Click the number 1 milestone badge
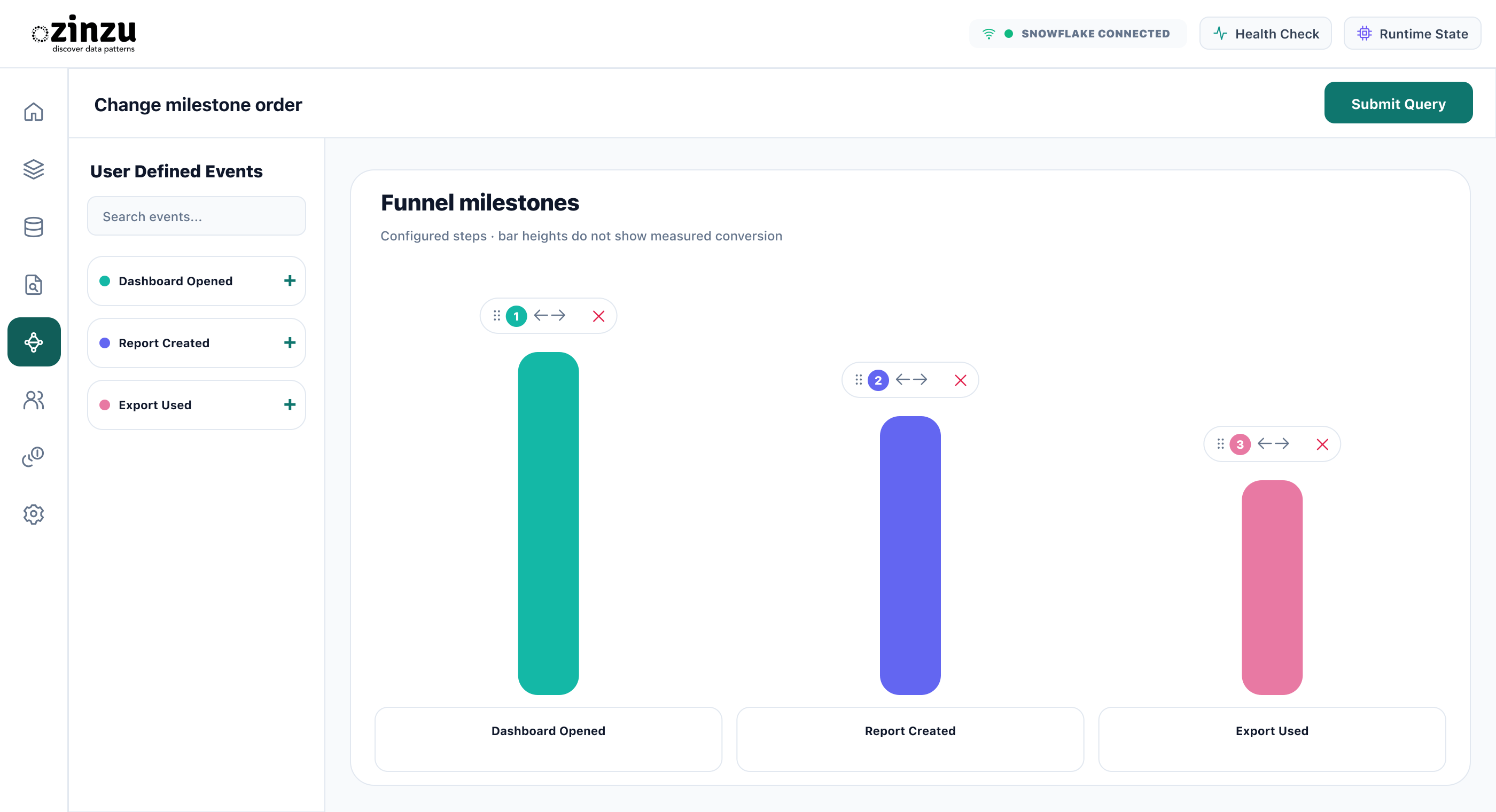1496x812 pixels. (516, 316)
